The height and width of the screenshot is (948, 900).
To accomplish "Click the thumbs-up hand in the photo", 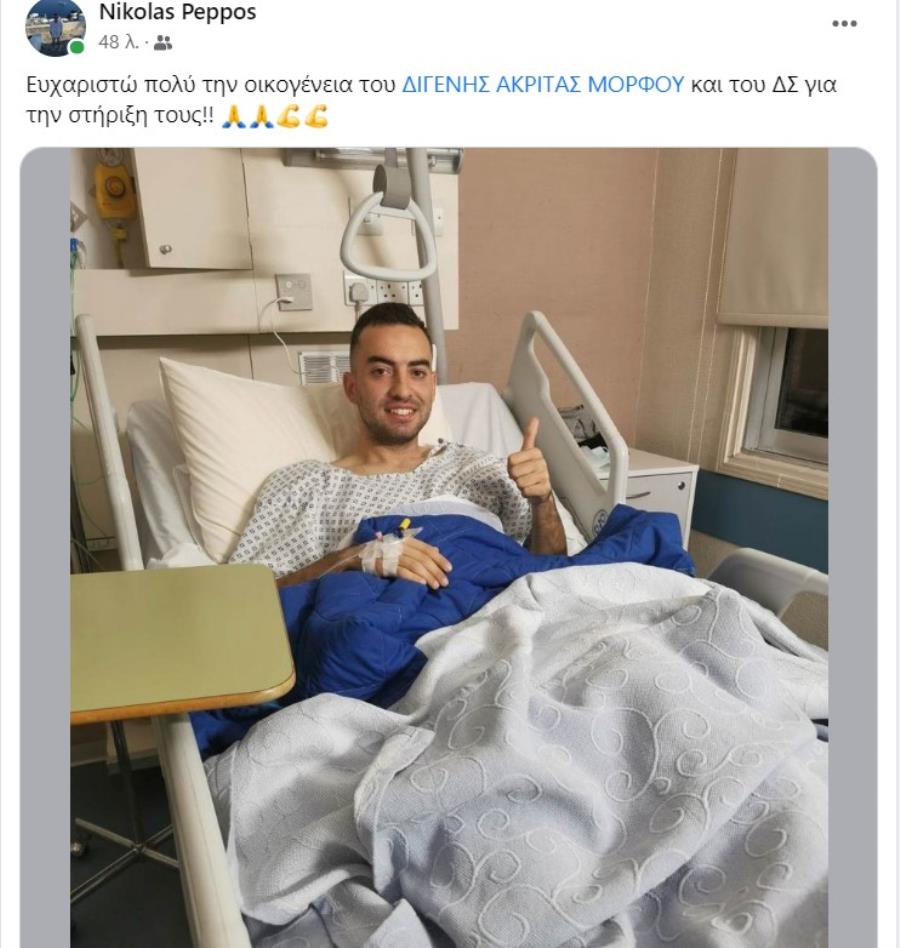I will tap(527, 463).
